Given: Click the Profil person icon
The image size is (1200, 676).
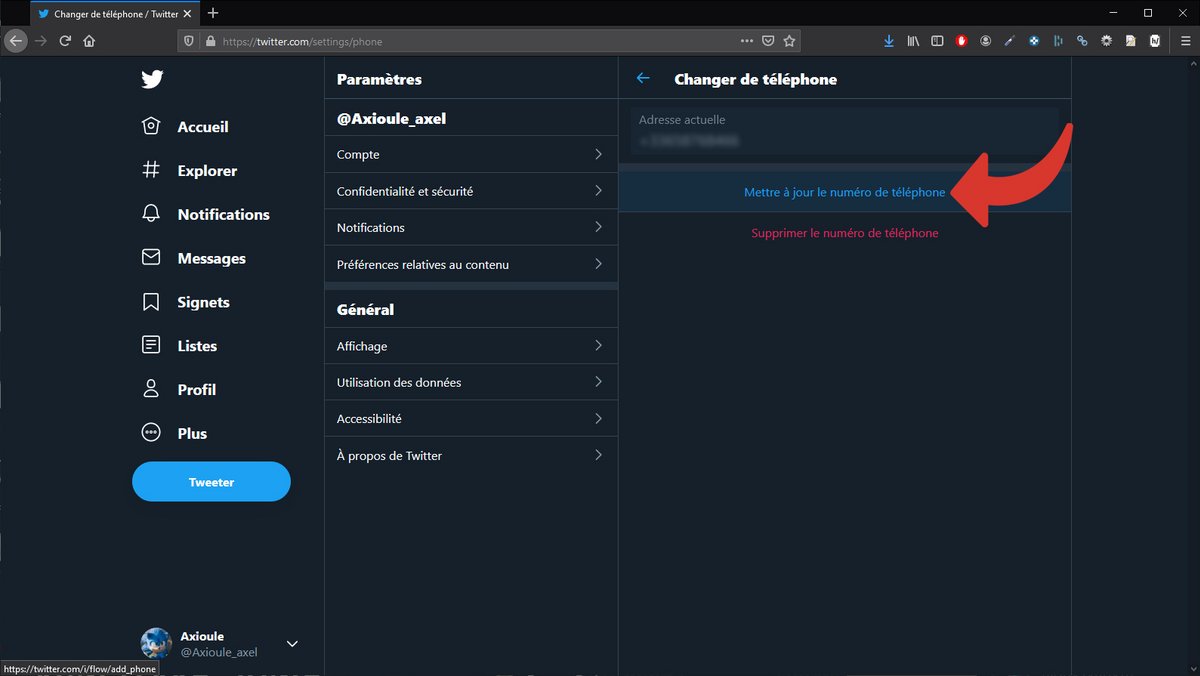Looking at the screenshot, I should [151, 389].
